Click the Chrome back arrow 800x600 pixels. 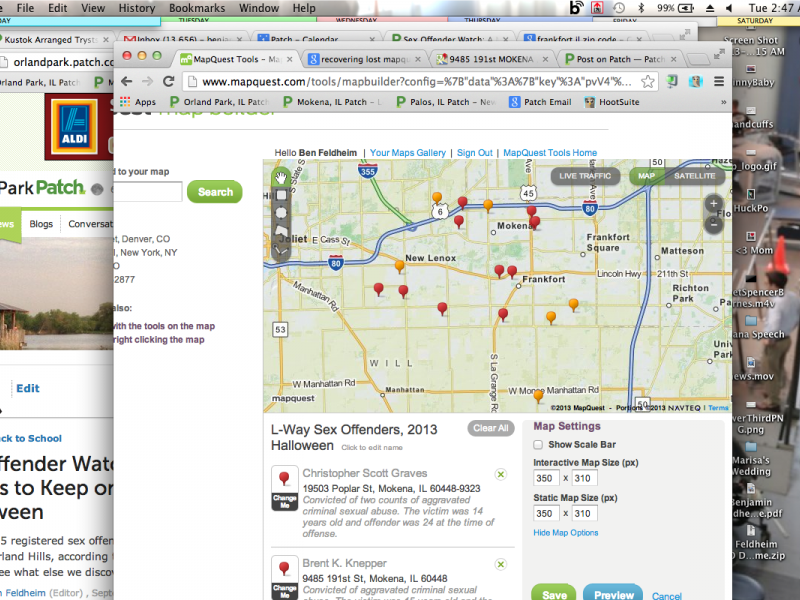[x=127, y=82]
